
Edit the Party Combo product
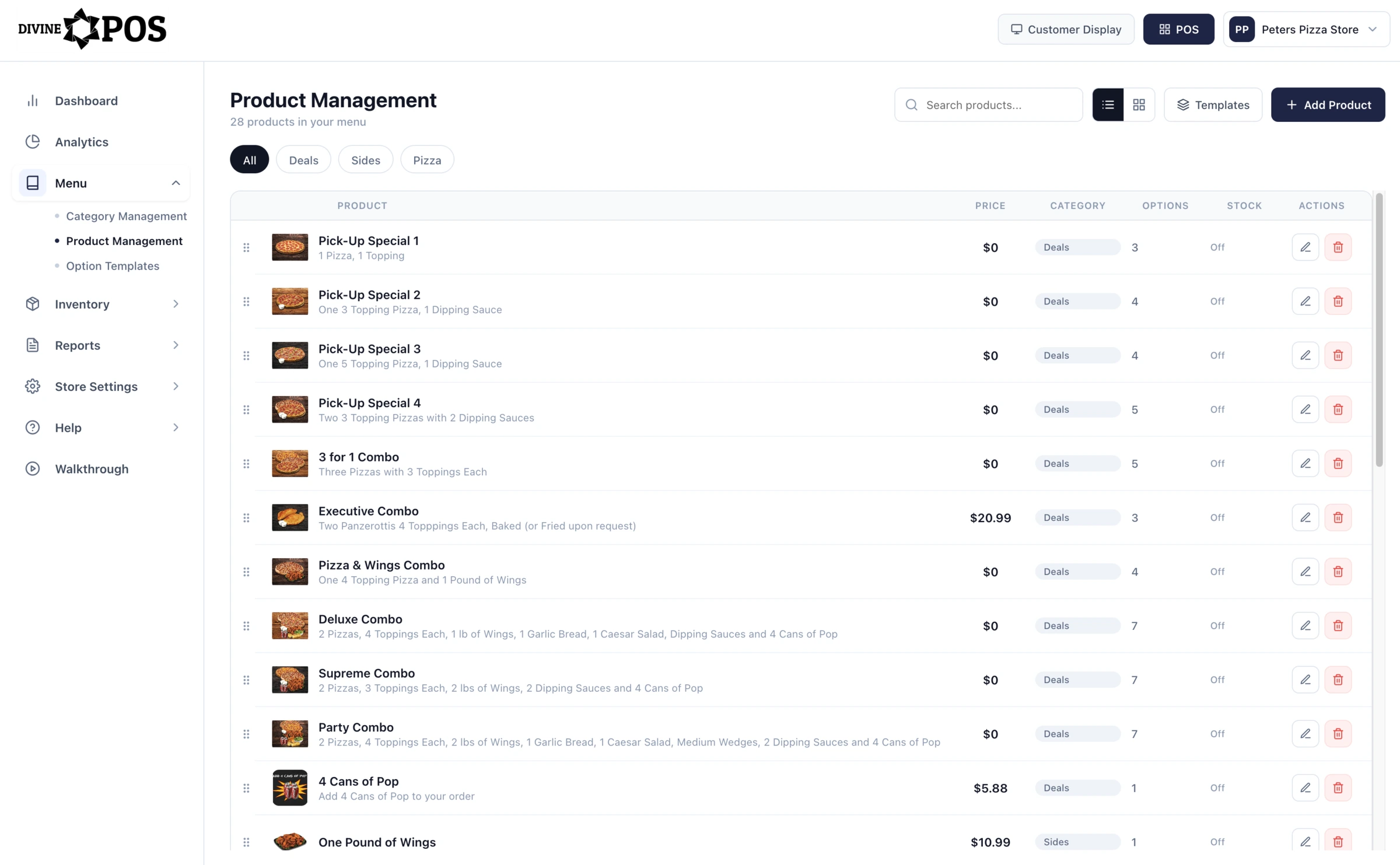1305,734
